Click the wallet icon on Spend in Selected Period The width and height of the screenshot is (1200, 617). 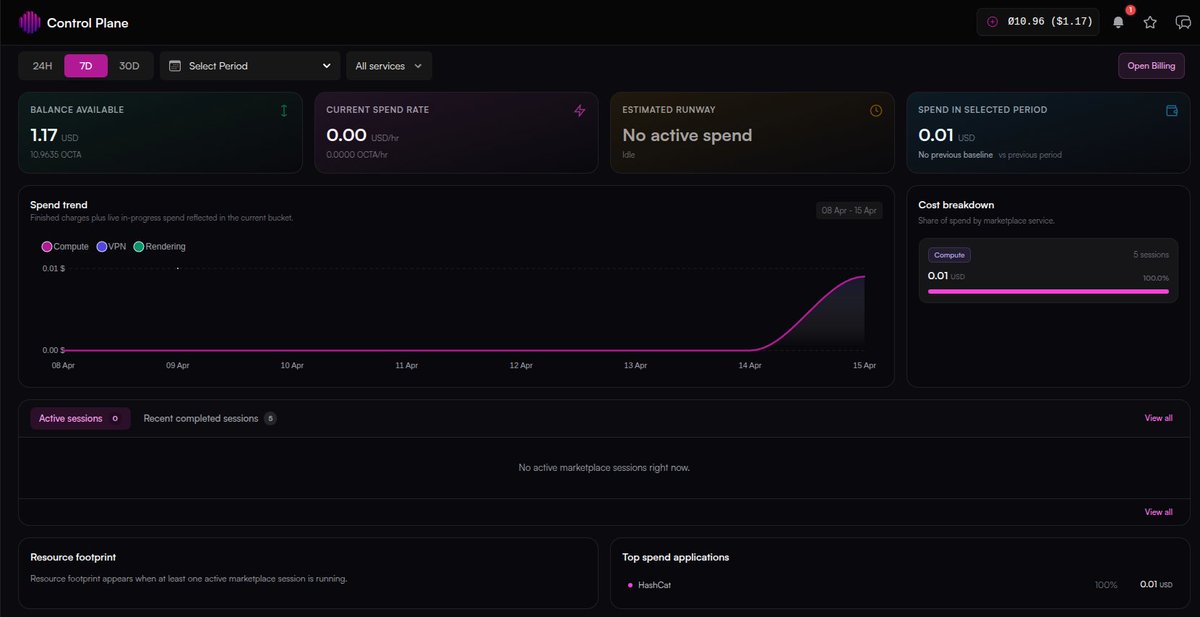click(1172, 110)
